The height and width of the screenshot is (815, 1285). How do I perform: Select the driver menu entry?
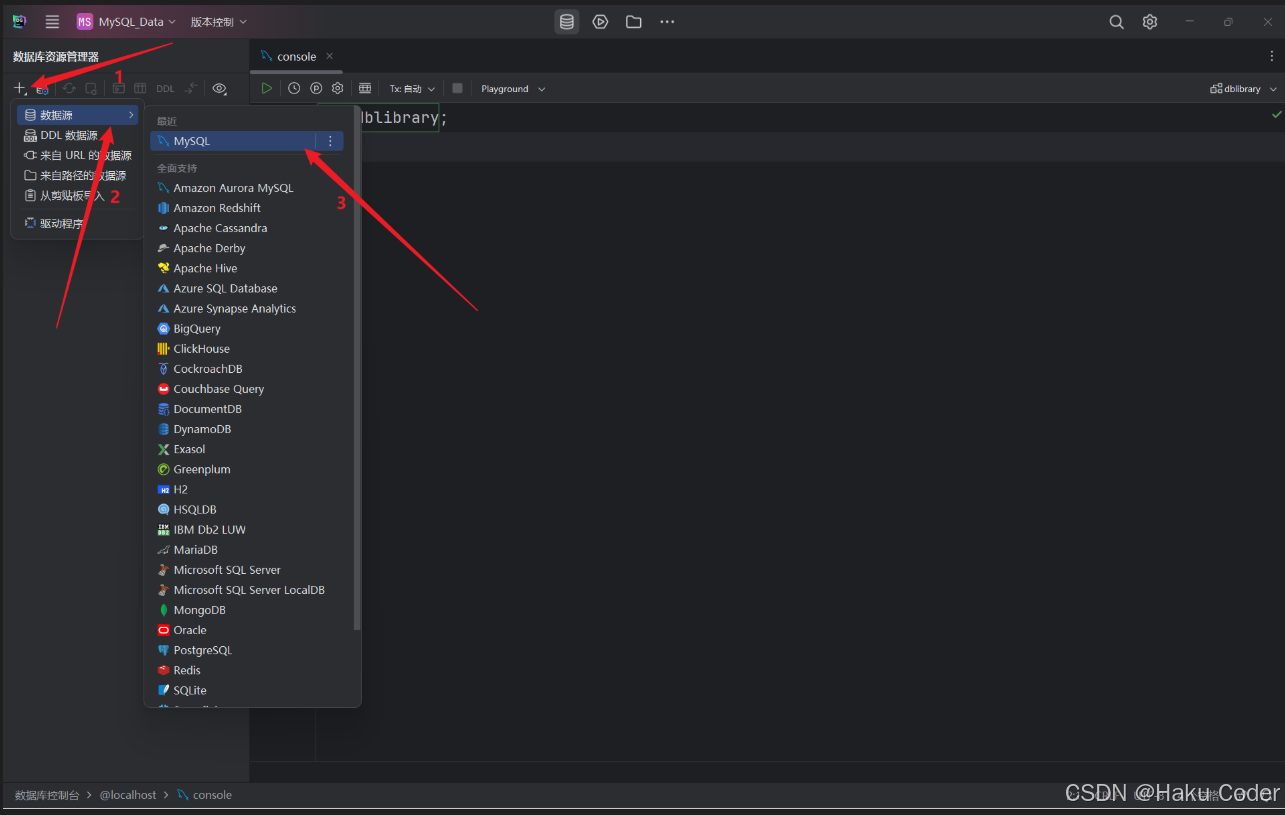78,224
